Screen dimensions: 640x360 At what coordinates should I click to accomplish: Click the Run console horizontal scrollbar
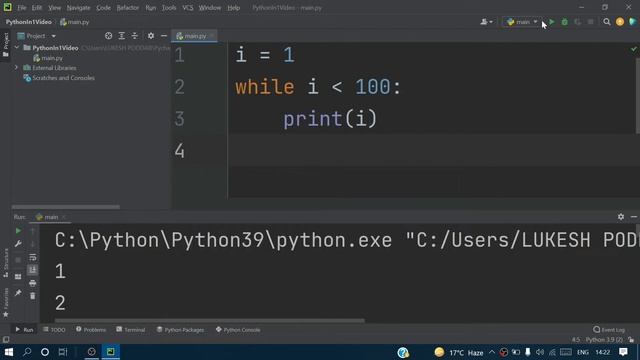209,320
